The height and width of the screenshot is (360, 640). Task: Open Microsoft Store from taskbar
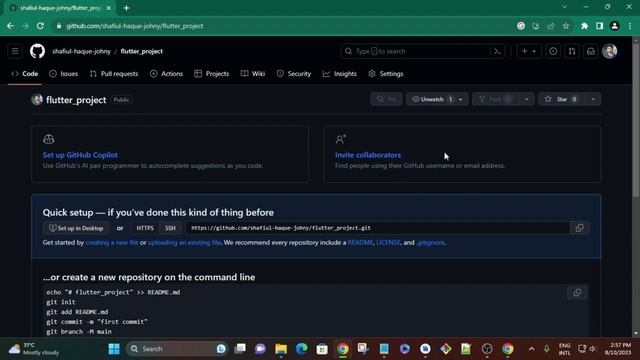point(322,349)
